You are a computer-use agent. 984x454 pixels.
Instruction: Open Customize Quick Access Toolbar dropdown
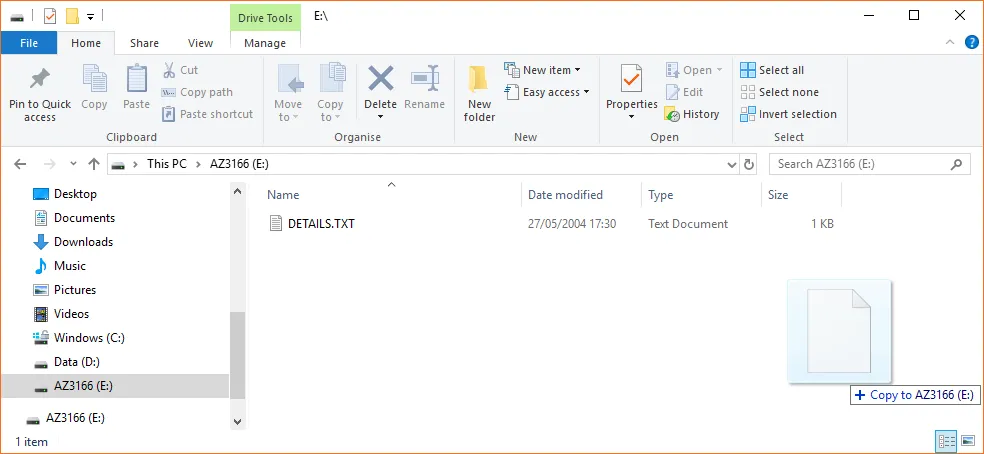[x=90, y=17]
